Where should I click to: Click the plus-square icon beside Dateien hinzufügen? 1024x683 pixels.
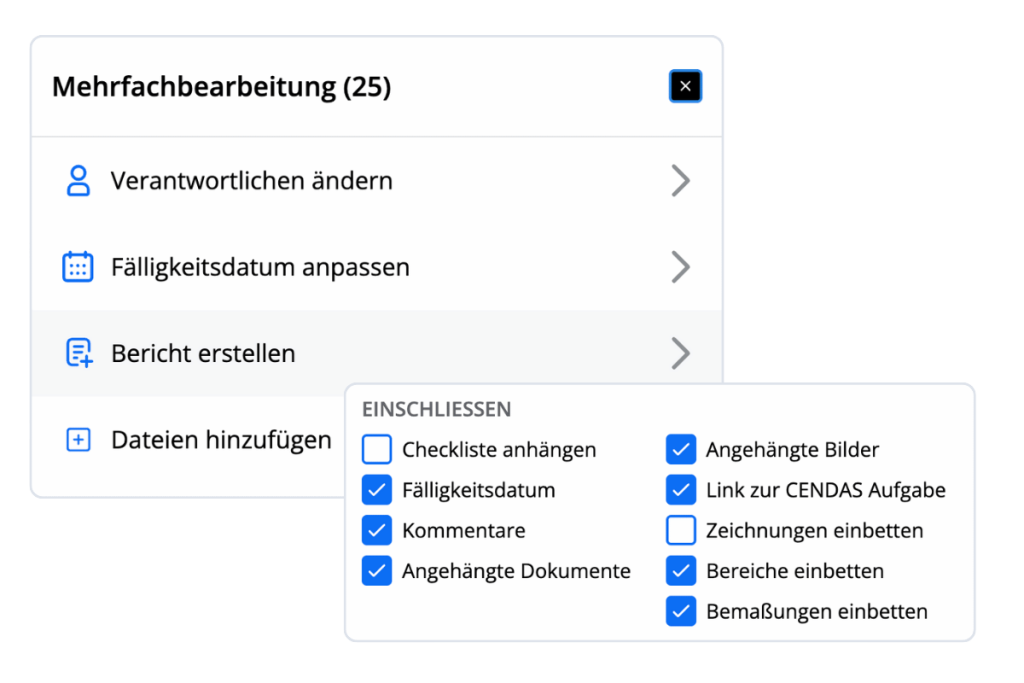pyautogui.click(x=79, y=439)
